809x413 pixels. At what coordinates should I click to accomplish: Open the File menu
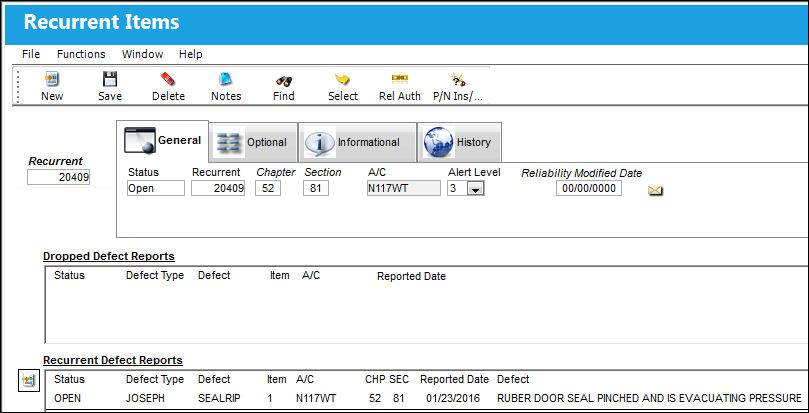[x=31, y=54]
